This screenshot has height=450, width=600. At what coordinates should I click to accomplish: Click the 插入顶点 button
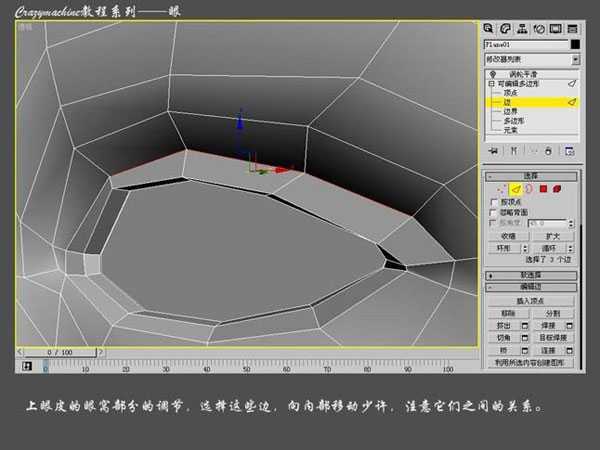[x=531, y=301]
